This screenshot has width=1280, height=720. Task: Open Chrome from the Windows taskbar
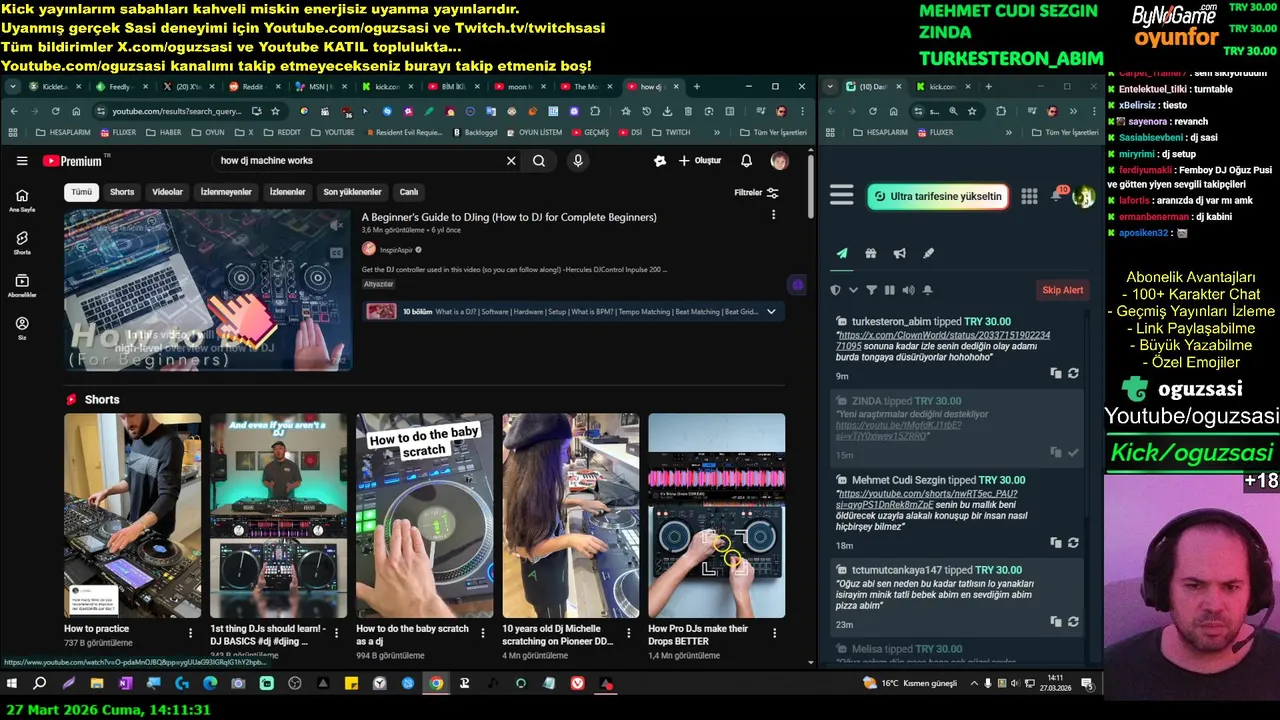coord(436,684)
